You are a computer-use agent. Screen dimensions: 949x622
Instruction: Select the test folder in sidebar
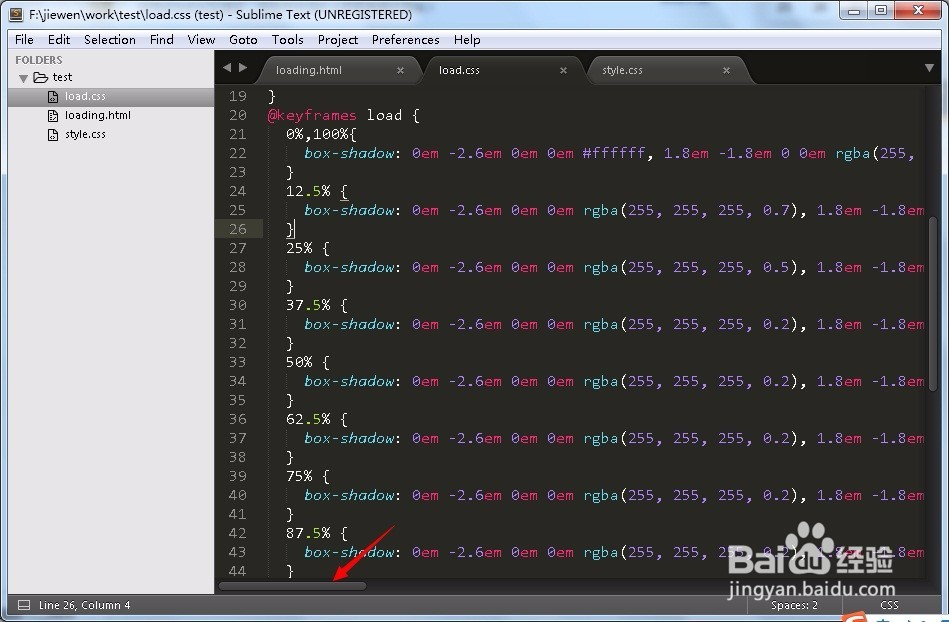click(62, 77)
